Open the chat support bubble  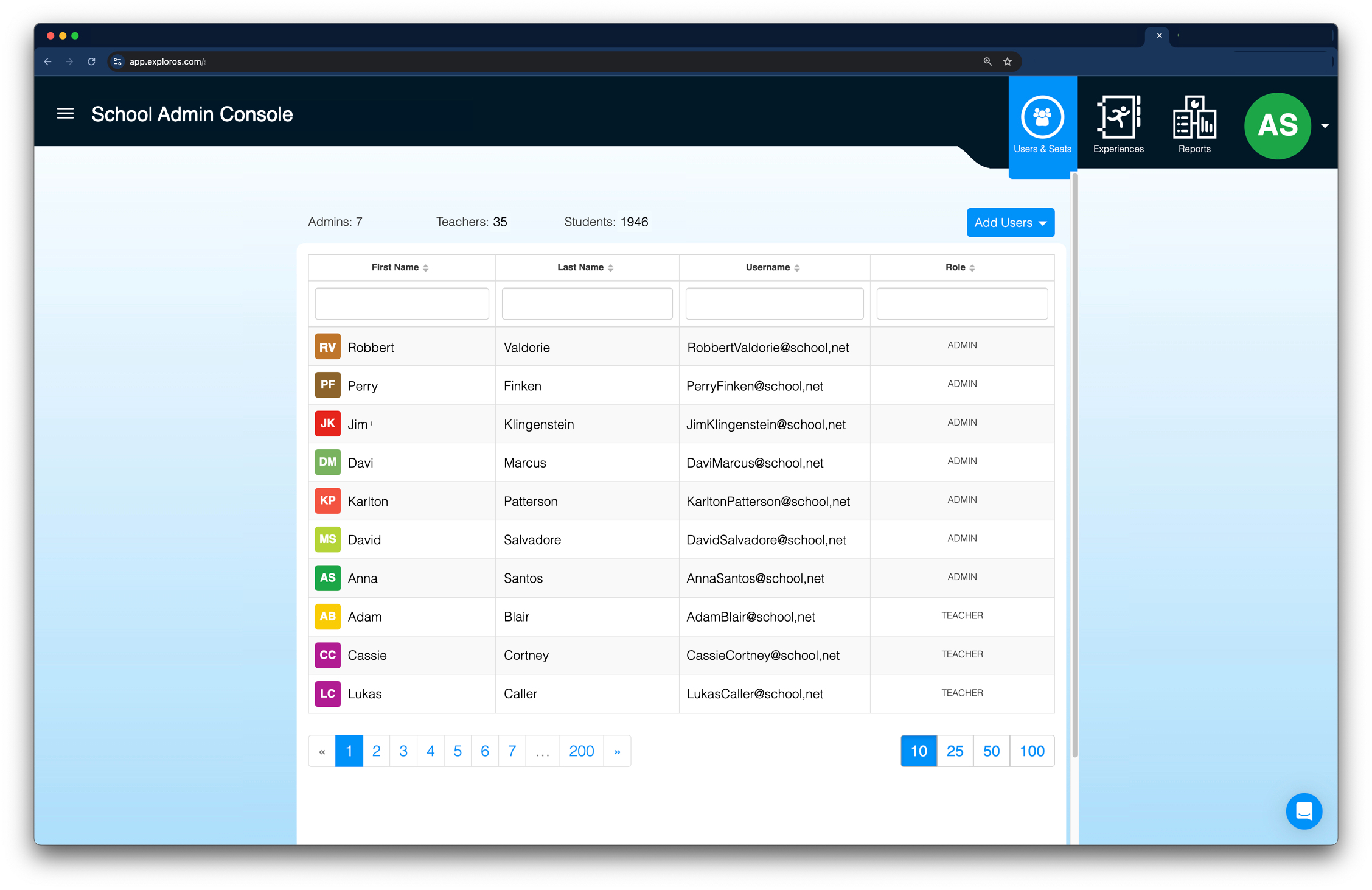pyautogui.click(x=1303, y=811)
